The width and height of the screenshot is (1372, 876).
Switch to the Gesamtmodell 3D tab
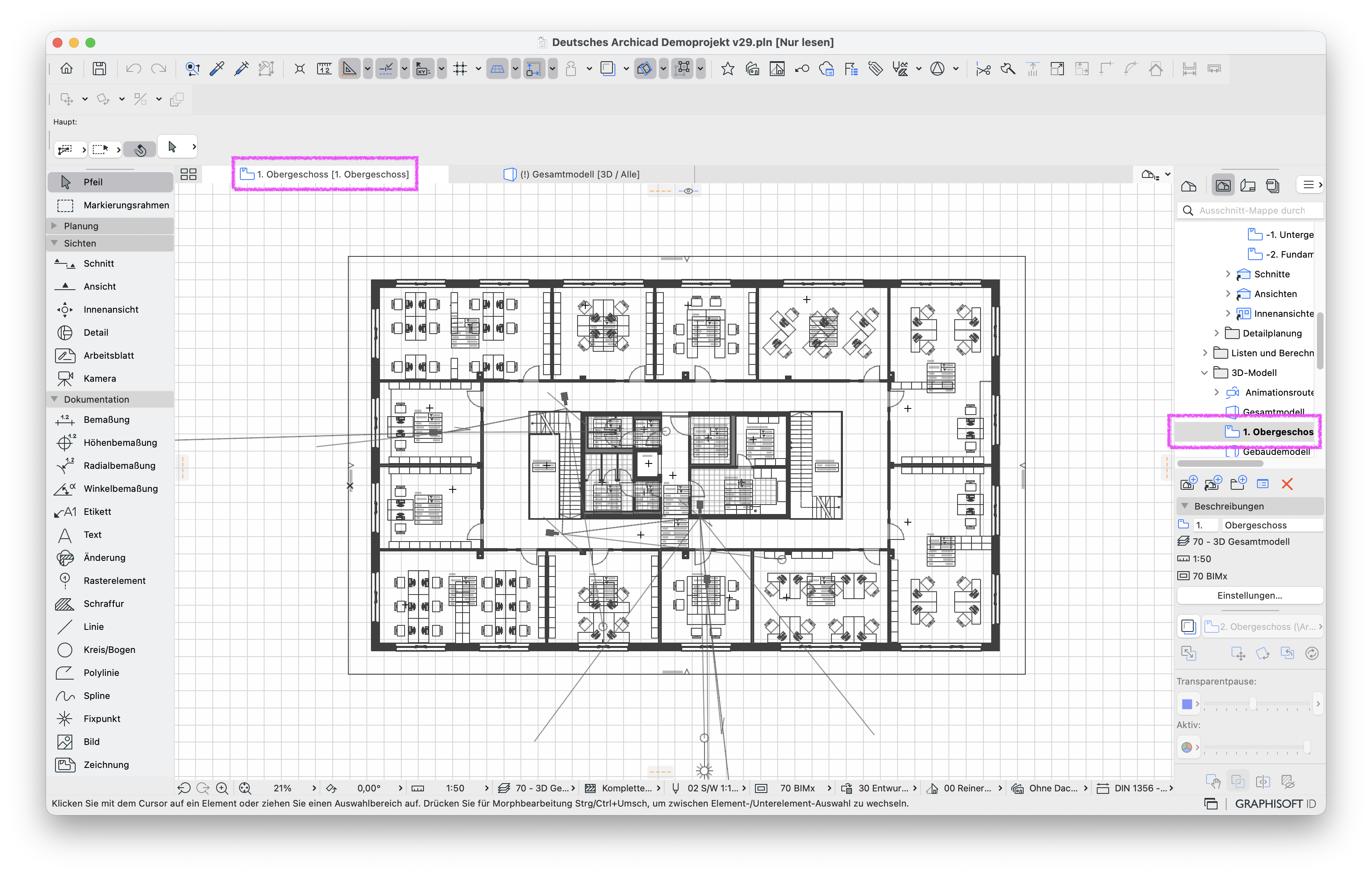(571, 174)
